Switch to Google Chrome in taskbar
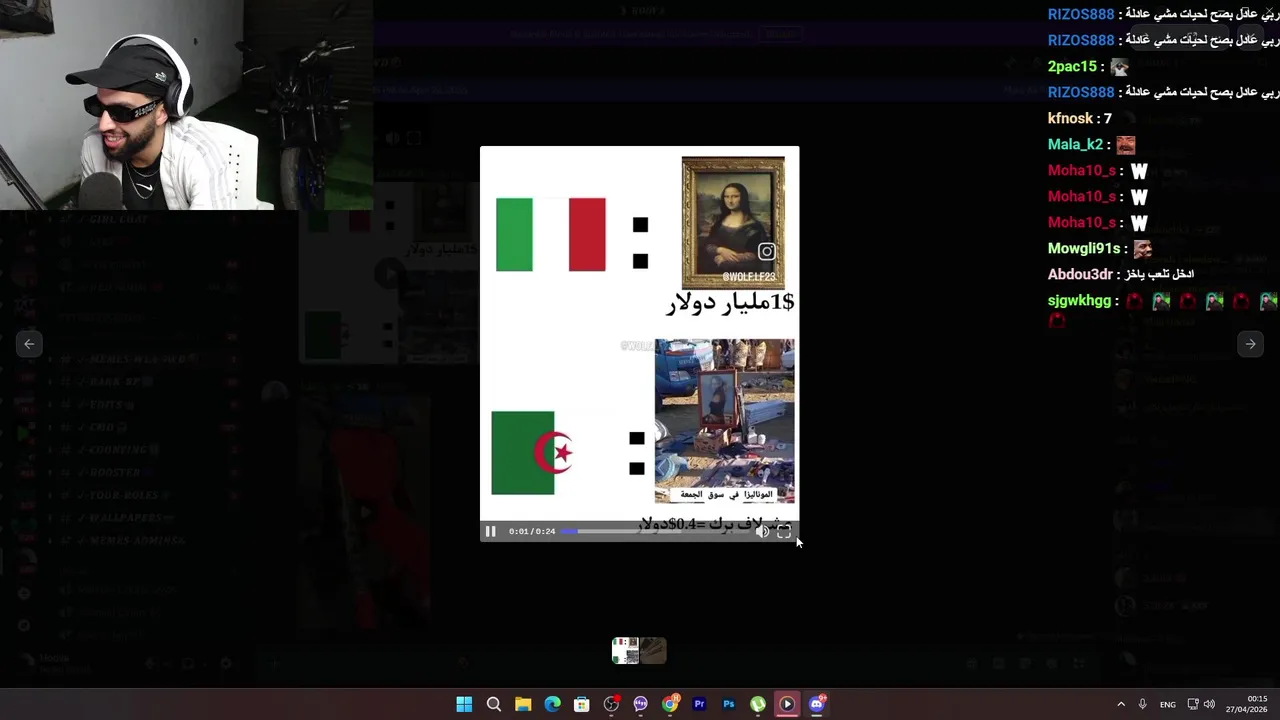This screenshot has height=720, width=1280. [670, 704]
